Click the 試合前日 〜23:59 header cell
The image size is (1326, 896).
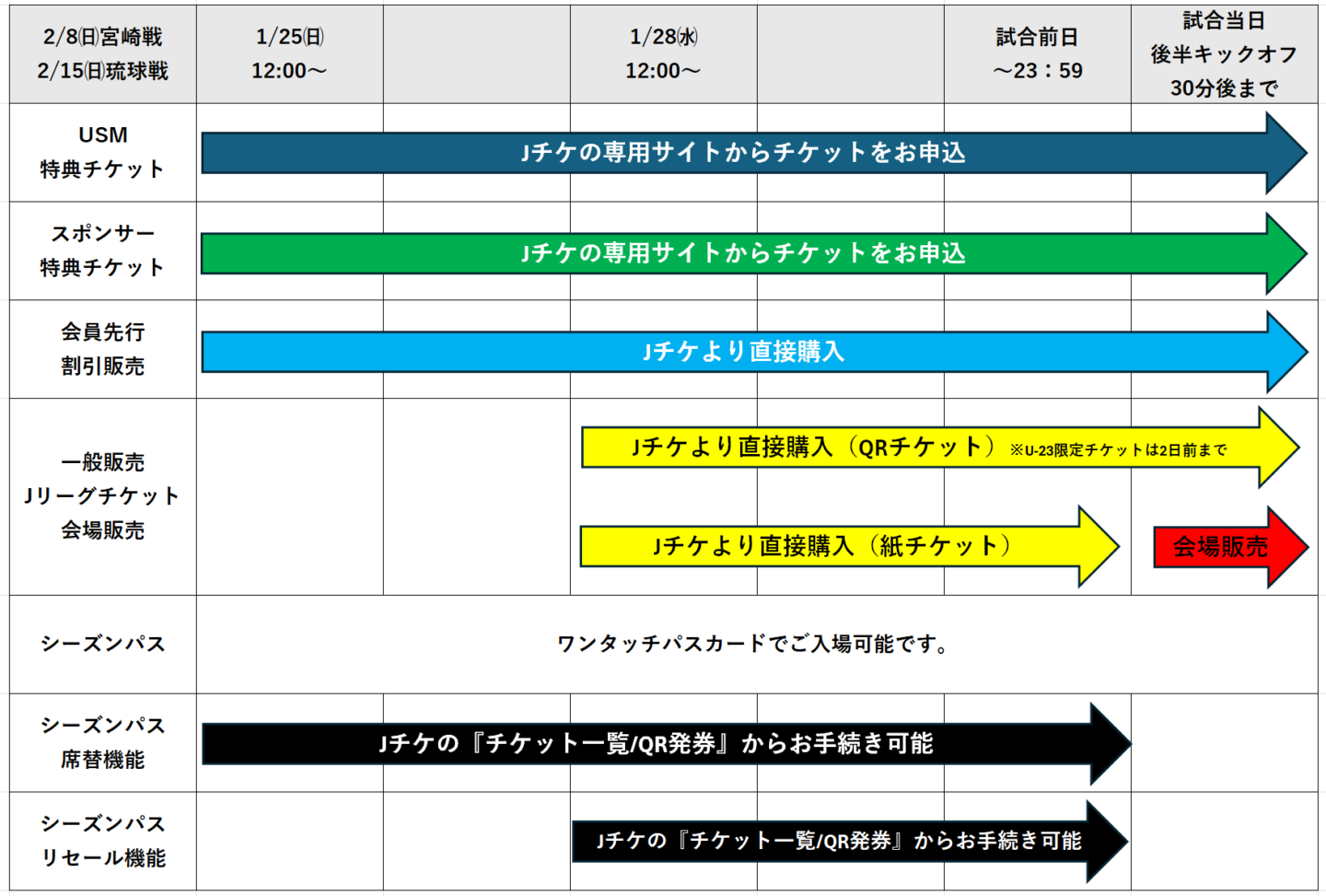(x=1037, y=53)
